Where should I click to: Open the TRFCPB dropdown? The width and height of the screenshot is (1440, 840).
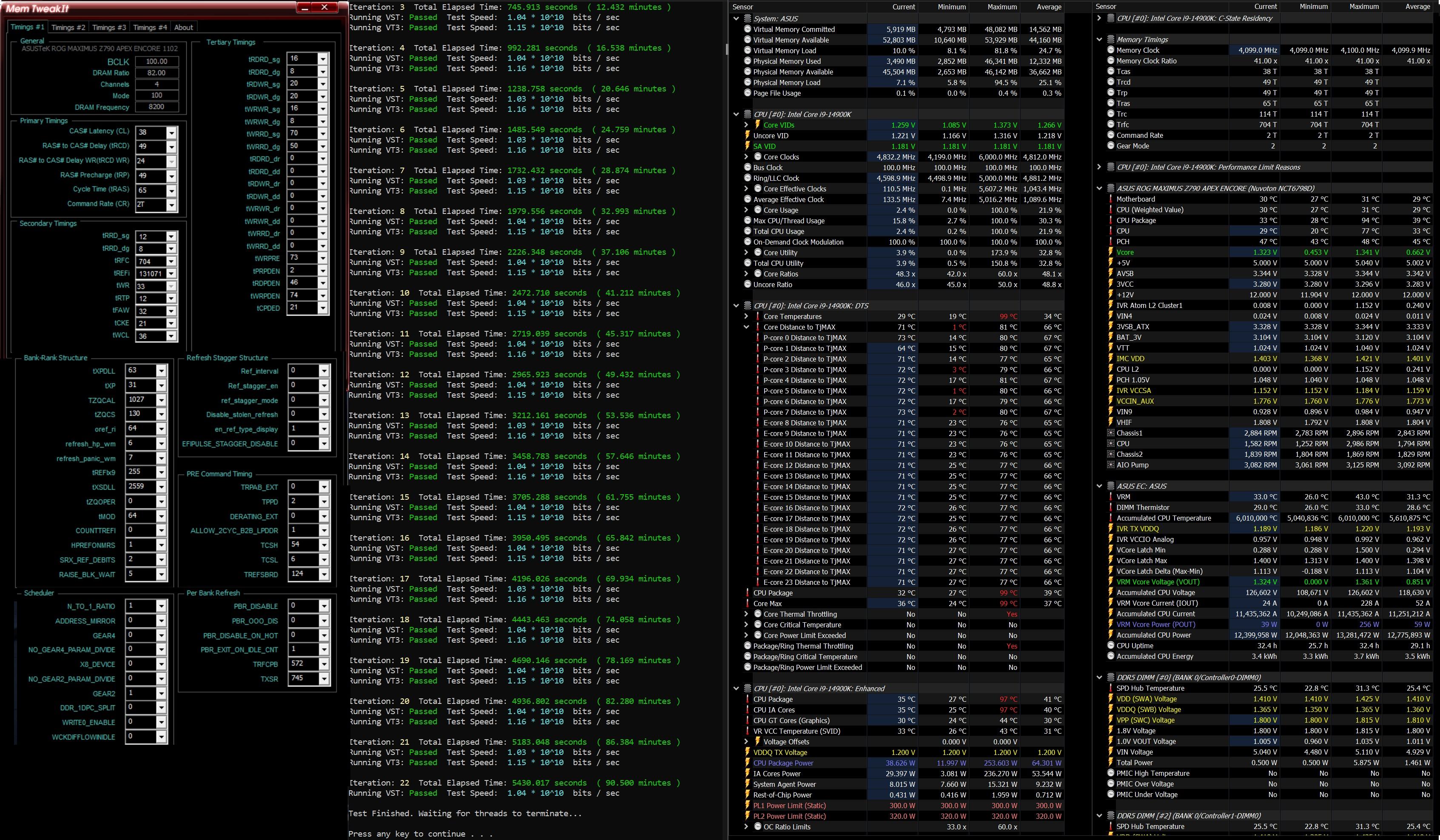pyautogui.click(x=324, y=664)
